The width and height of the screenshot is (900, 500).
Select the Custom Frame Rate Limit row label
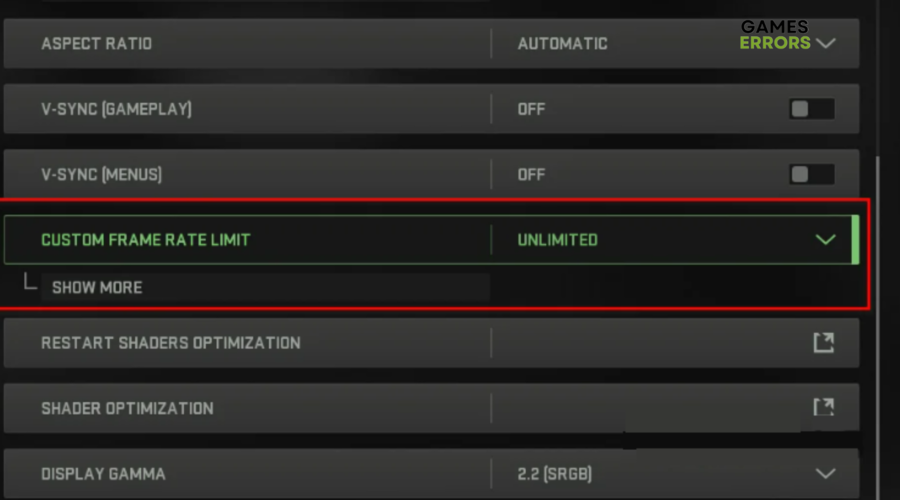coord(146,240)
